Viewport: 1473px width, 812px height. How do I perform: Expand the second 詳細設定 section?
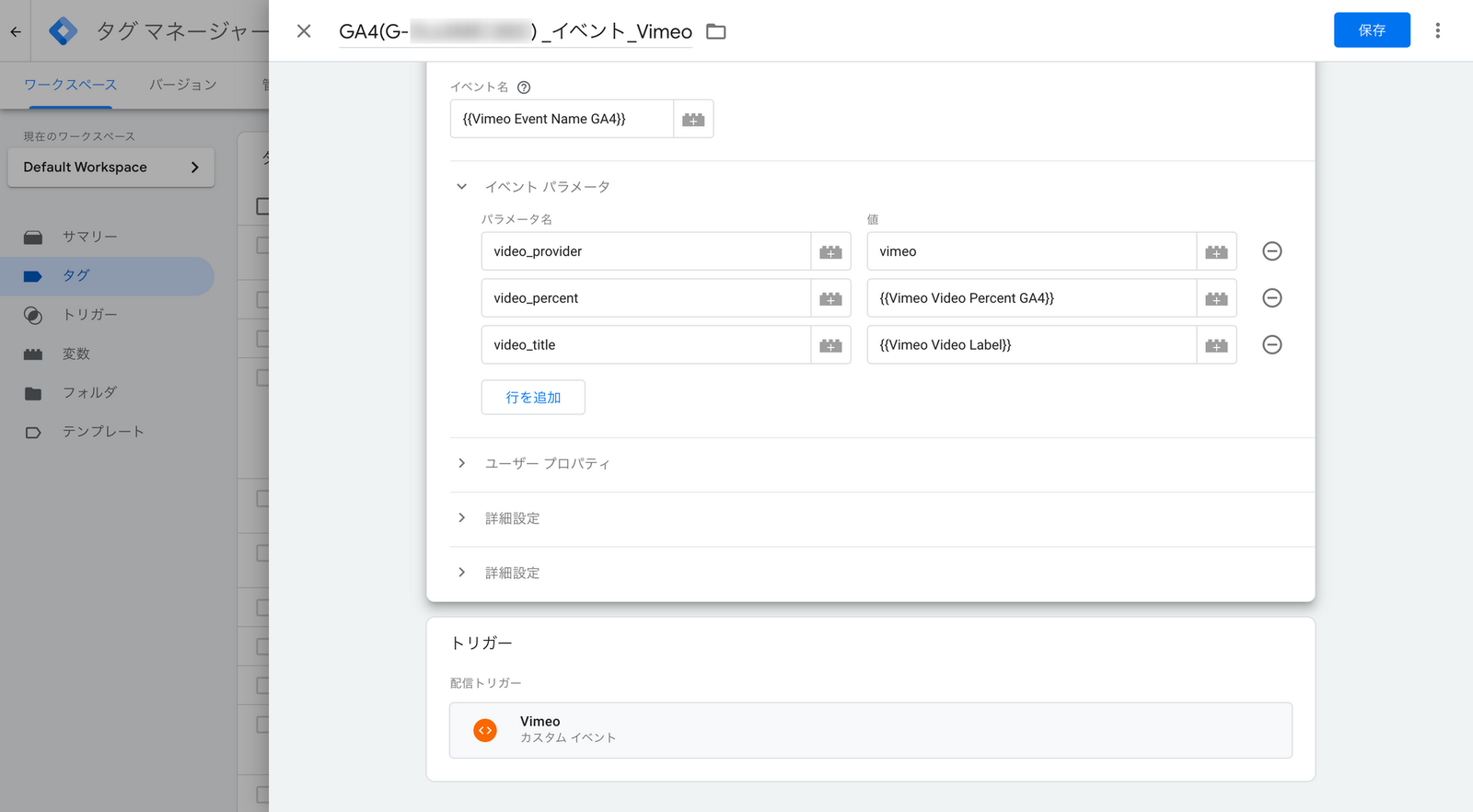pos(462,573)
